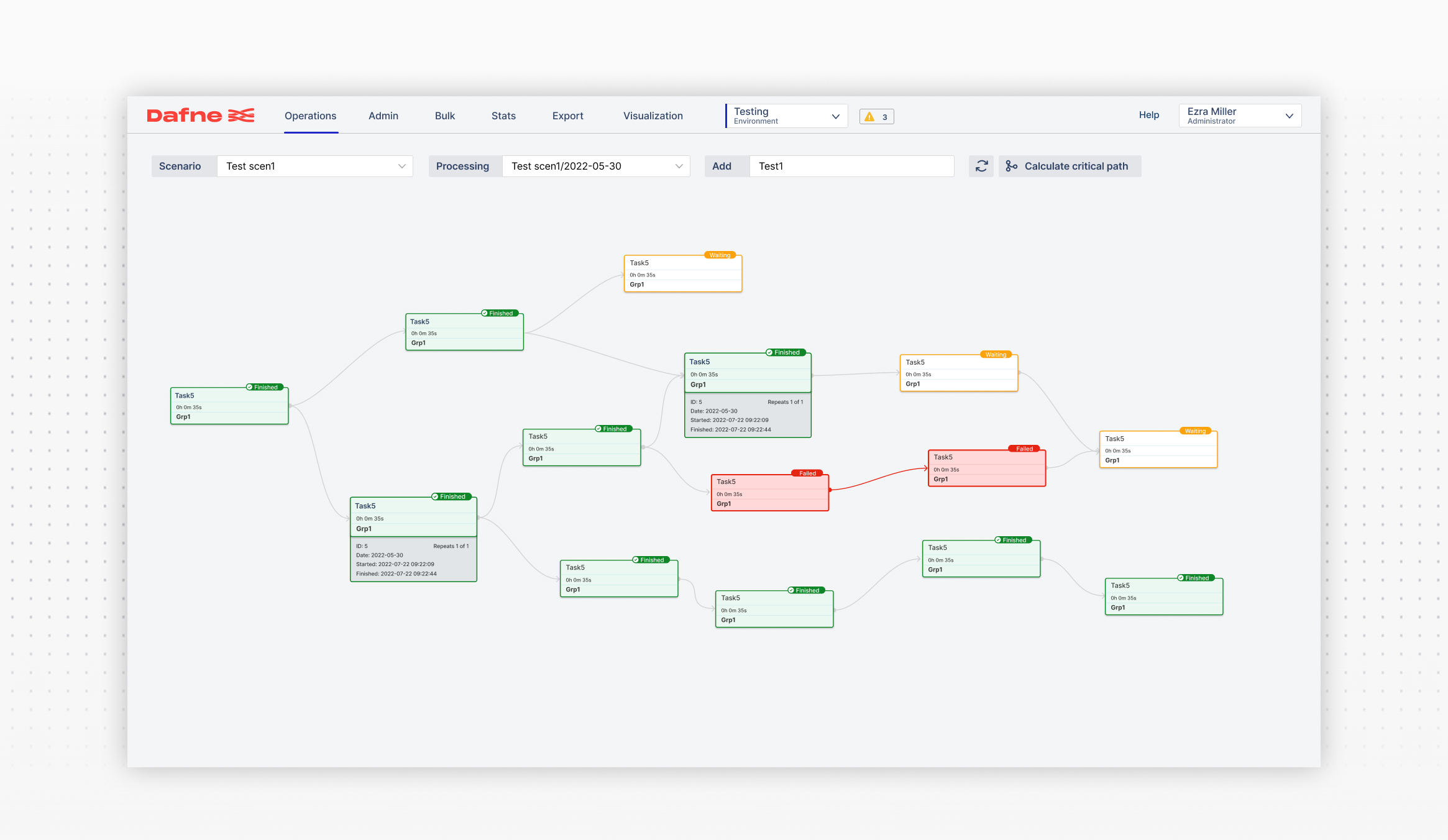Expand the Testing Environment selector

[786, 116]
